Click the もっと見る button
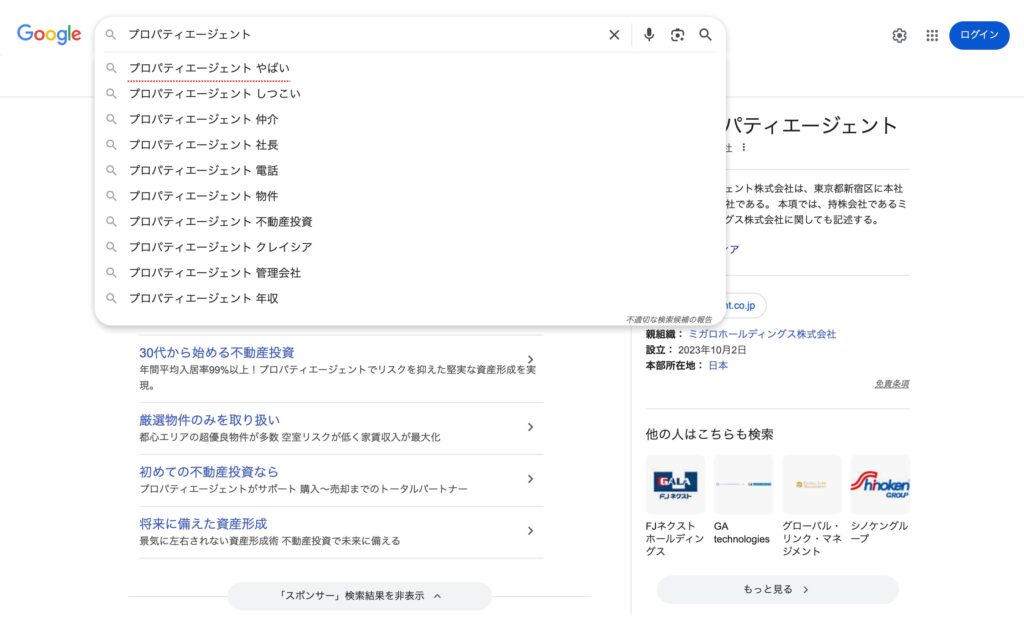 (776, 590)
